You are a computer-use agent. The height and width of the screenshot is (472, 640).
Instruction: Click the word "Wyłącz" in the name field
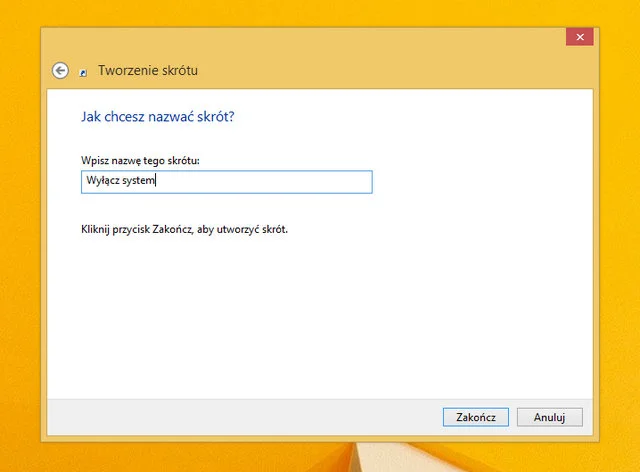click(102, 181)
